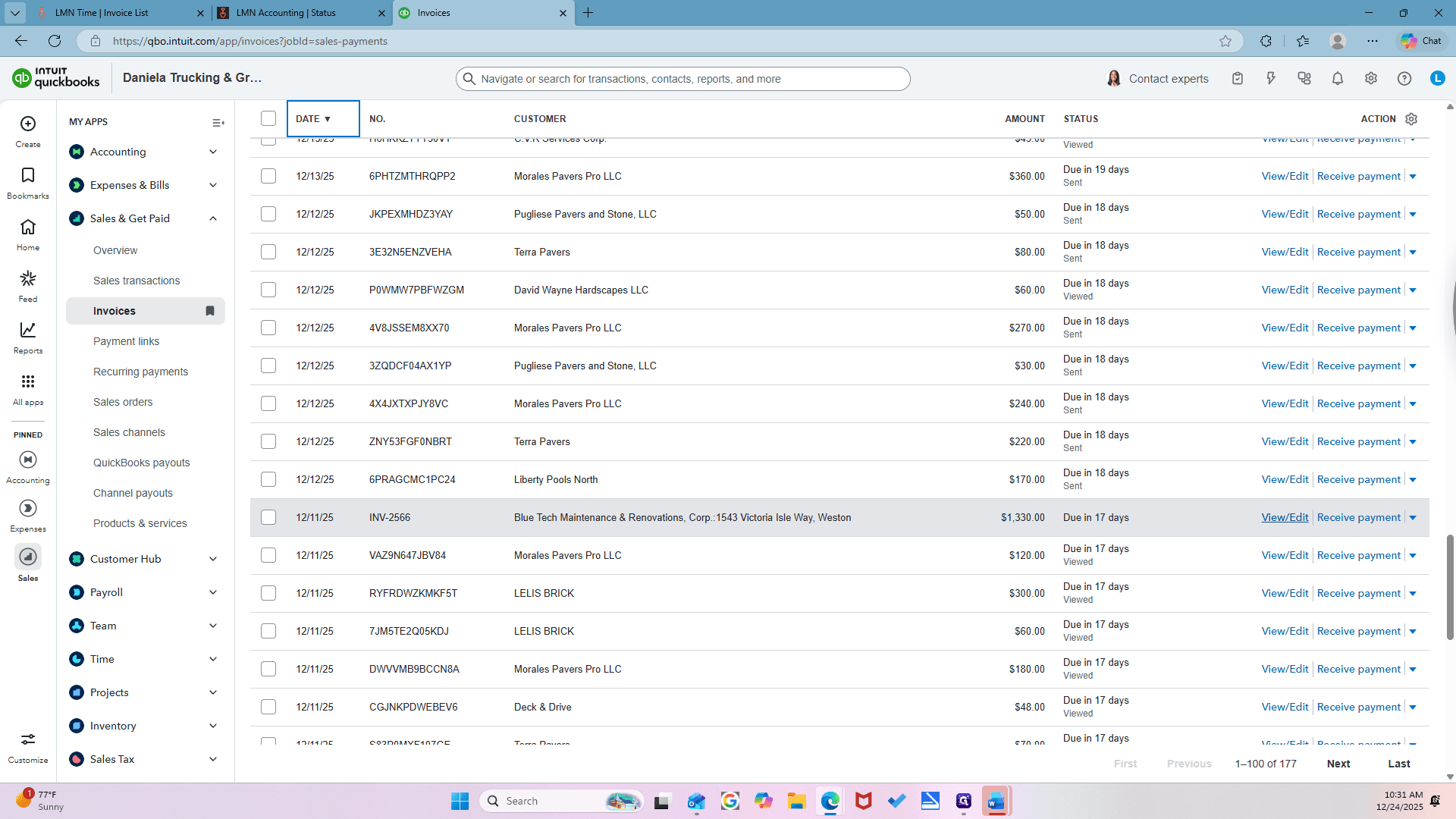Open Microsoft Word in taskbar
This screenshot has height=819, width=1456.
(996, 801)
